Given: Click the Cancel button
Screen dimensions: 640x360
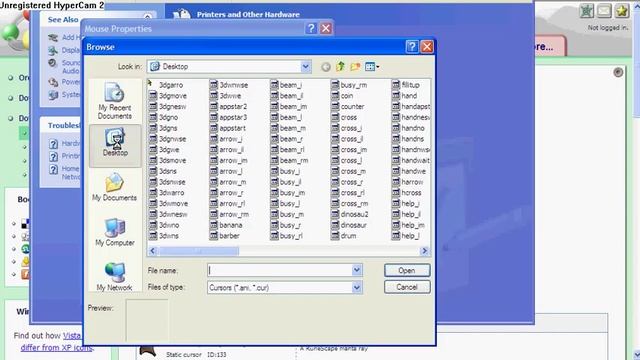Looking at the screenshot, I should point(407,287).
